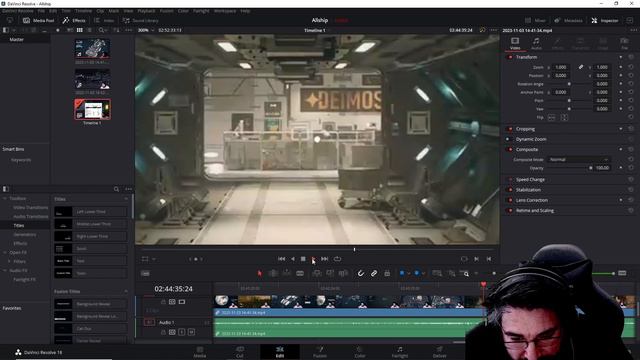
Task: Toggle Cropping section on or off
Action: pos(510,129)
